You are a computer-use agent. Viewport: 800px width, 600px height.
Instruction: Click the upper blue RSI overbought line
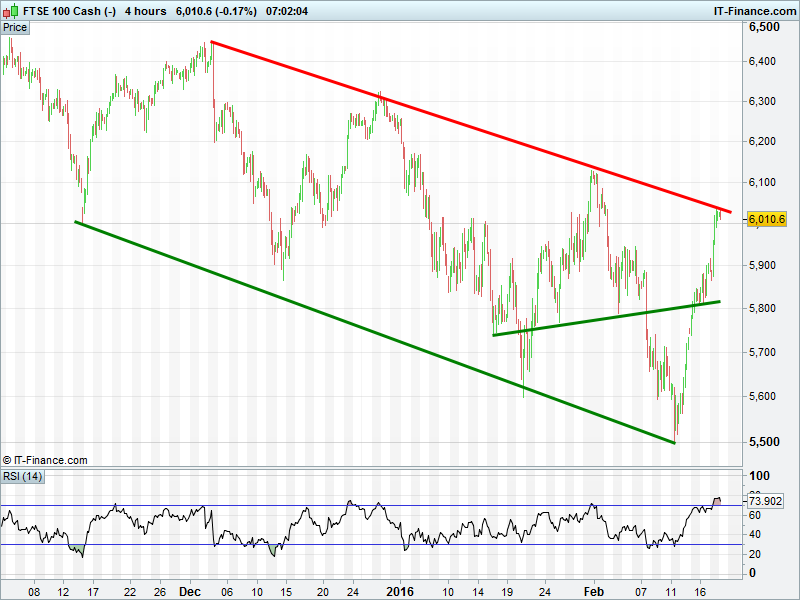(400, 506)
